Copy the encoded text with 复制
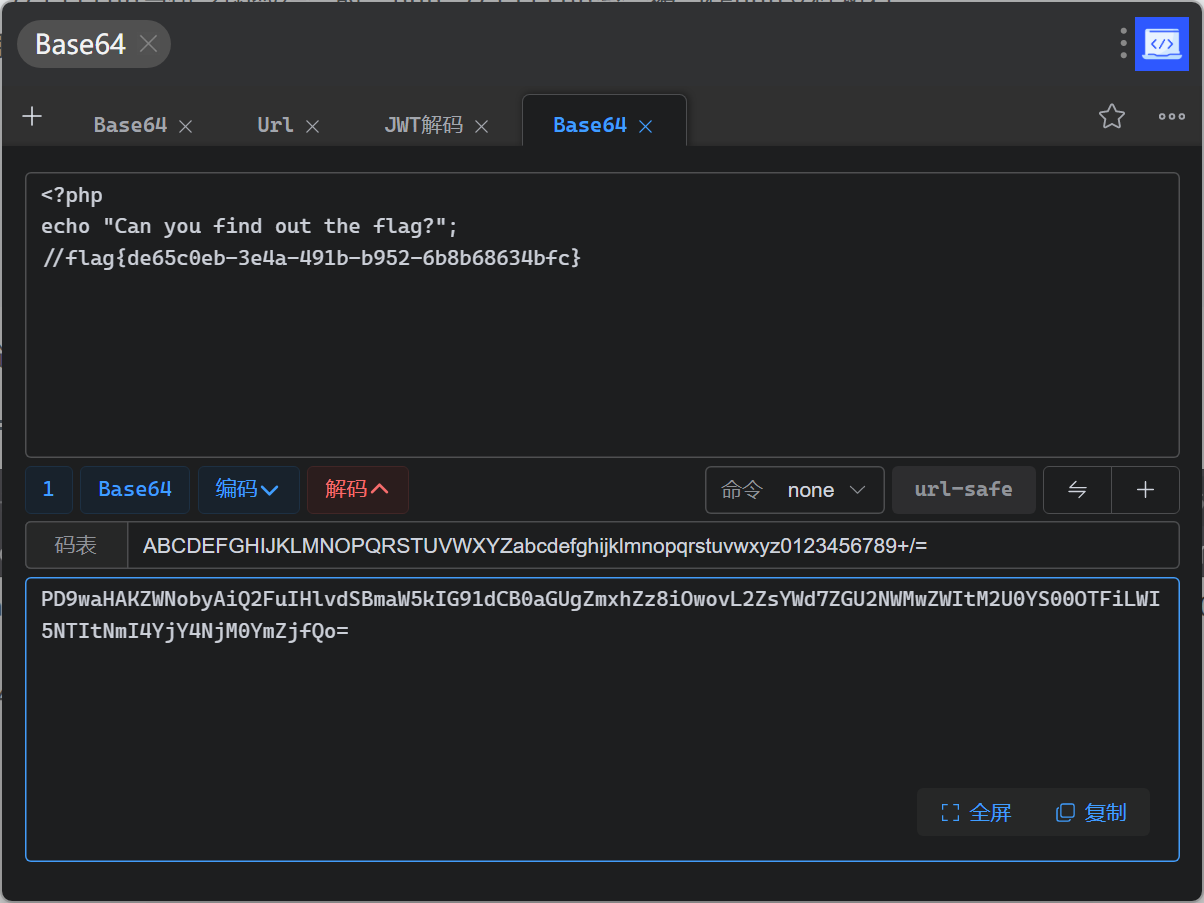The height and width of the screenshot is (903, 1204). [x=1091, y=813]
